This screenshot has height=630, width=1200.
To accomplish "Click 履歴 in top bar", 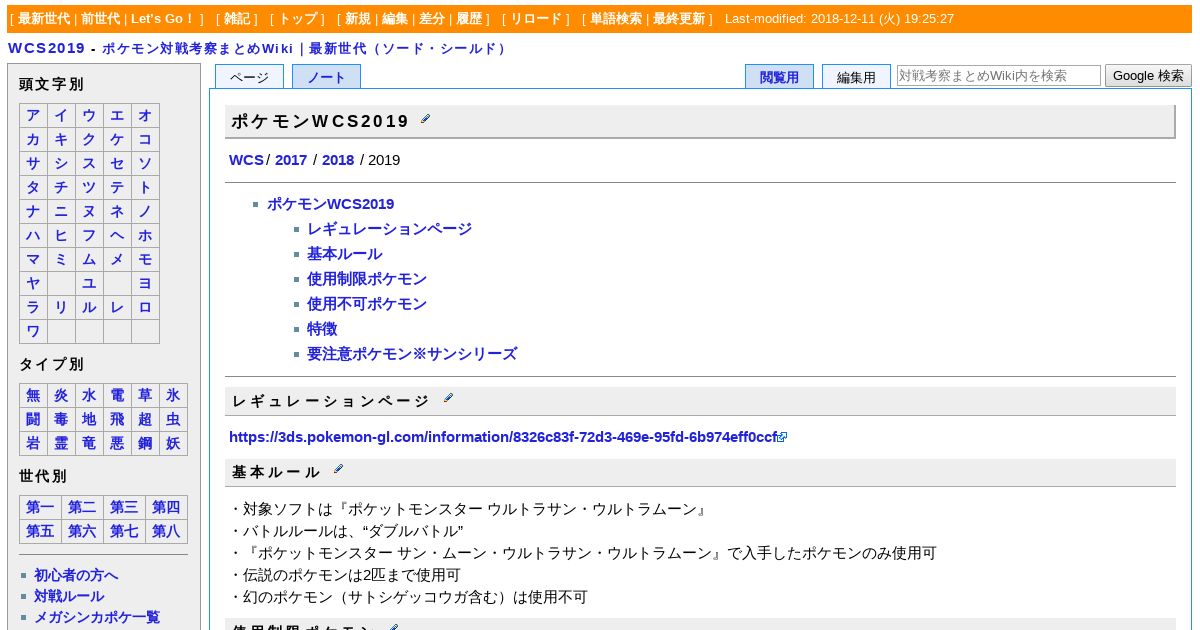I will 469,19.
